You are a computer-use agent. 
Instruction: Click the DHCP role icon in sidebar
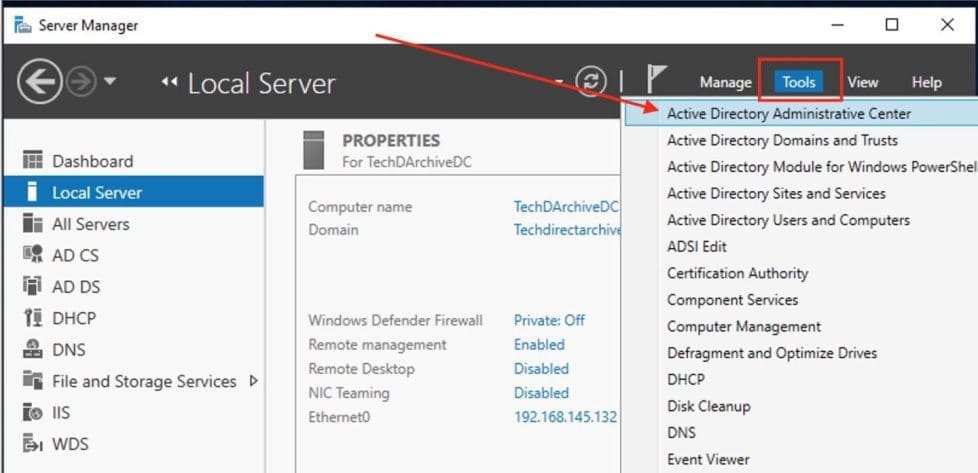click(33, 318)
